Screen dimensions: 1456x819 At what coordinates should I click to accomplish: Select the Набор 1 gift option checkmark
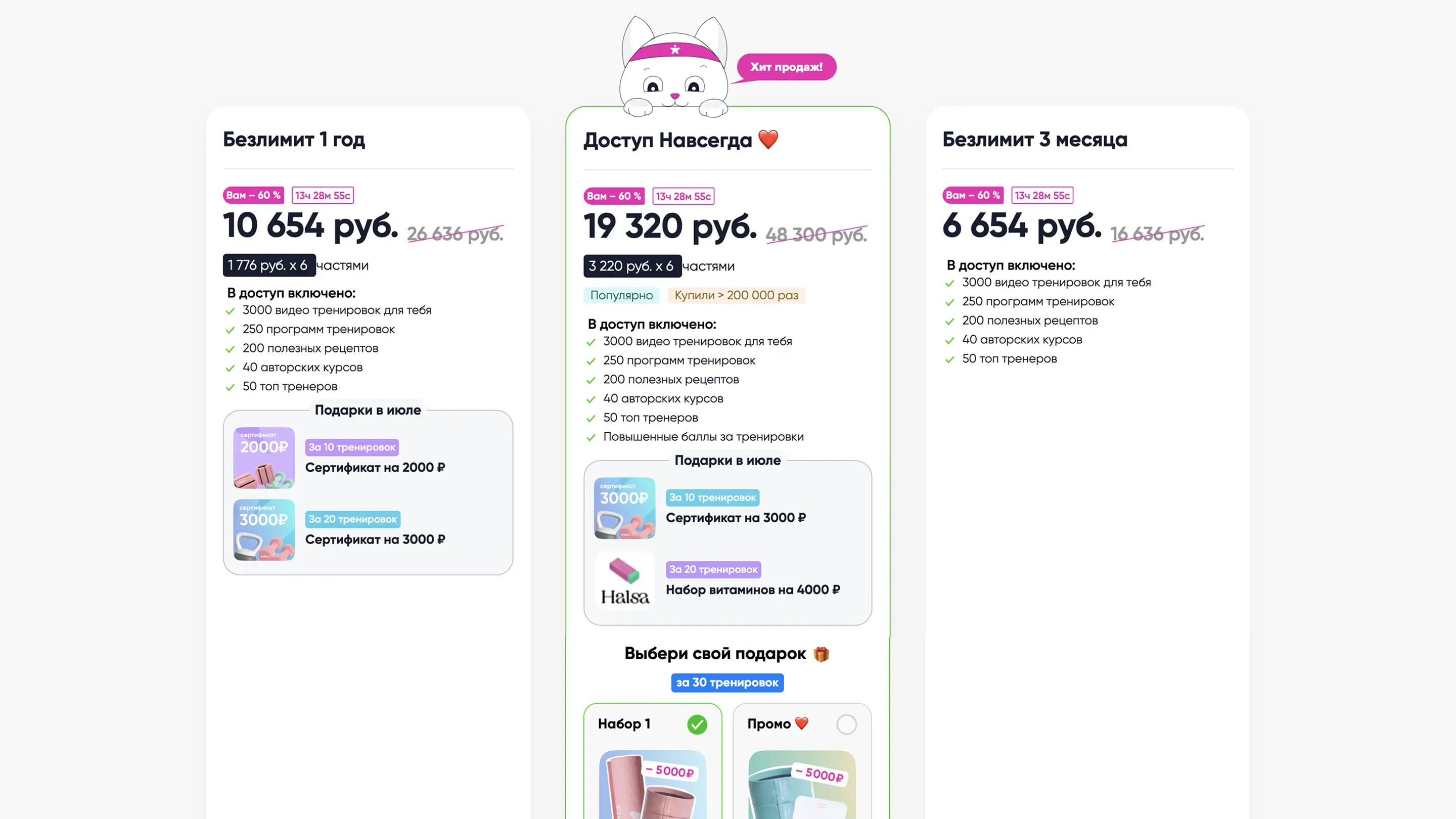tap(697, 724)
